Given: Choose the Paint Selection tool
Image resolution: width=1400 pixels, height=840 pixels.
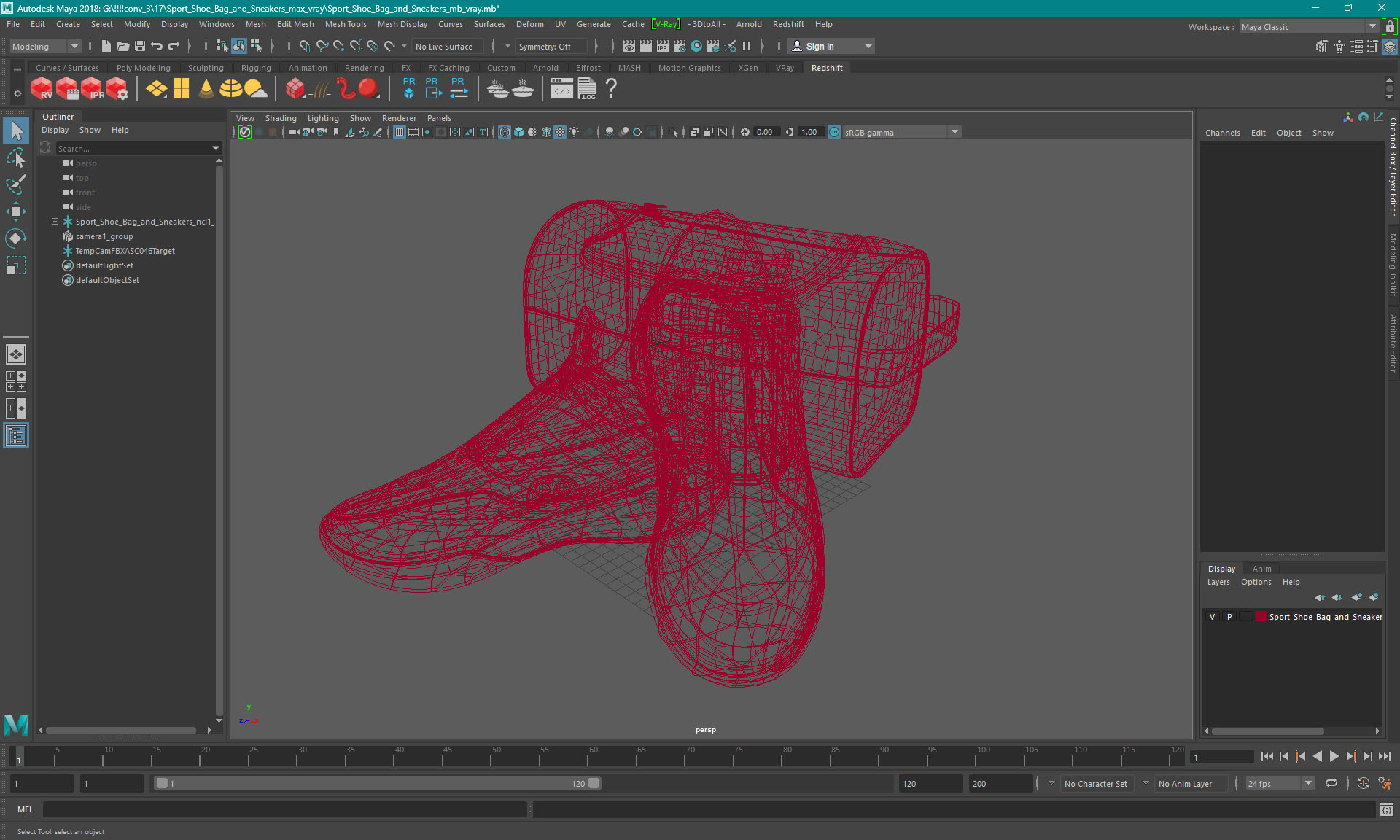Looking at the screenshot, I should [x=16, y=184].
